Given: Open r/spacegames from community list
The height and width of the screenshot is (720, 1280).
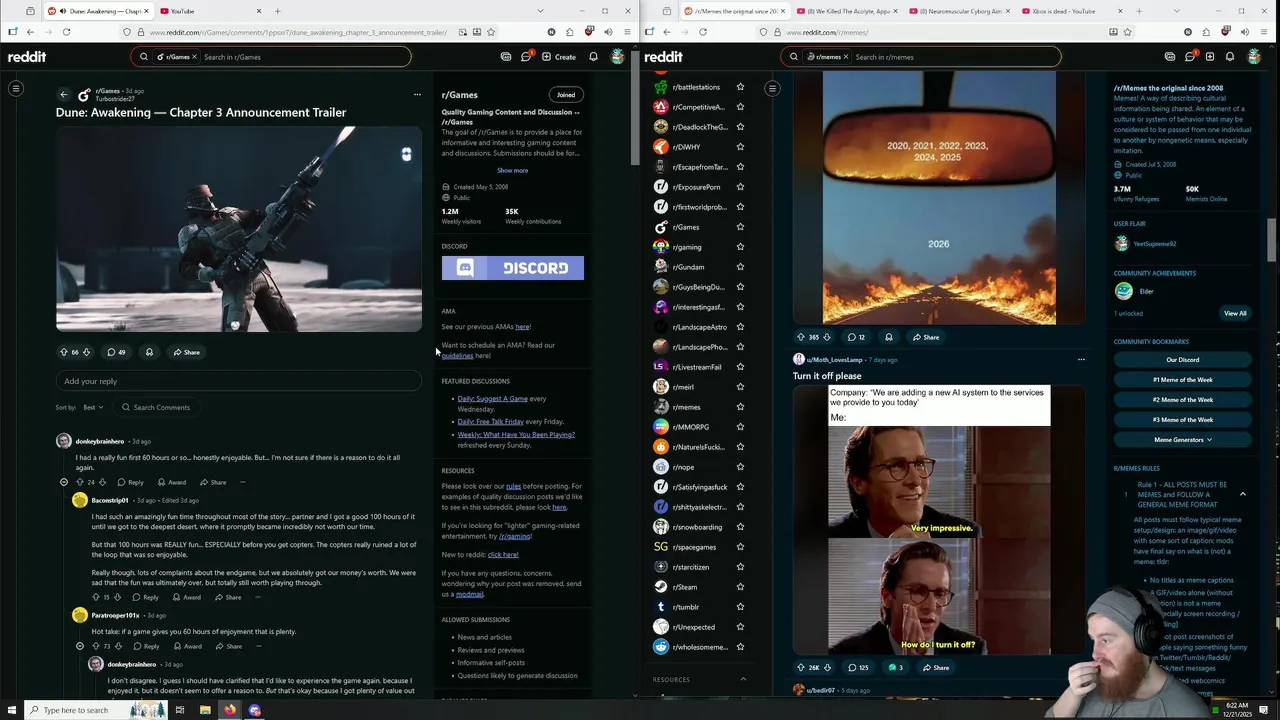Looking at the screenshot, I should pos(694,547).
